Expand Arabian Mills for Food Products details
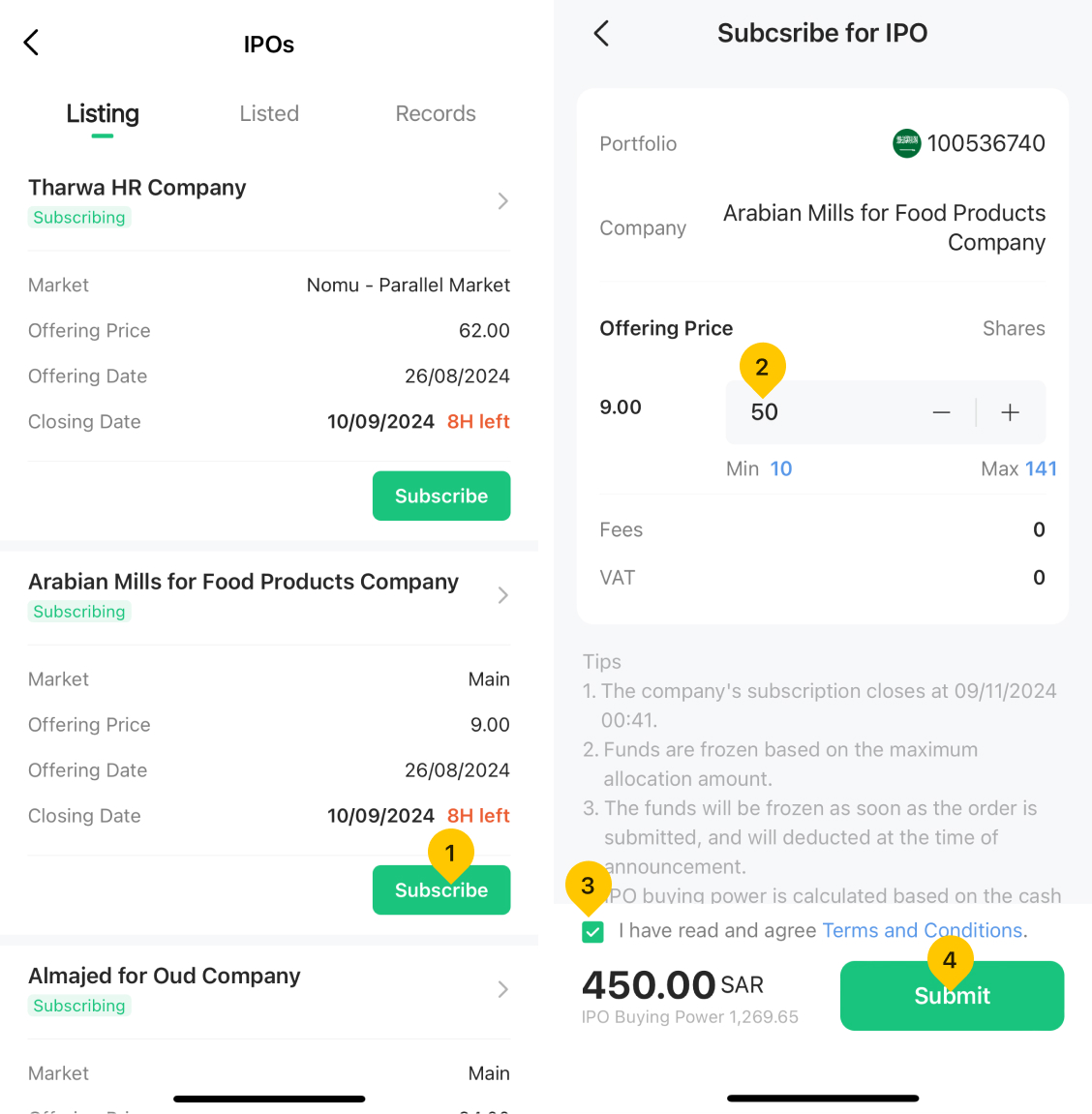 coord(503,595)
